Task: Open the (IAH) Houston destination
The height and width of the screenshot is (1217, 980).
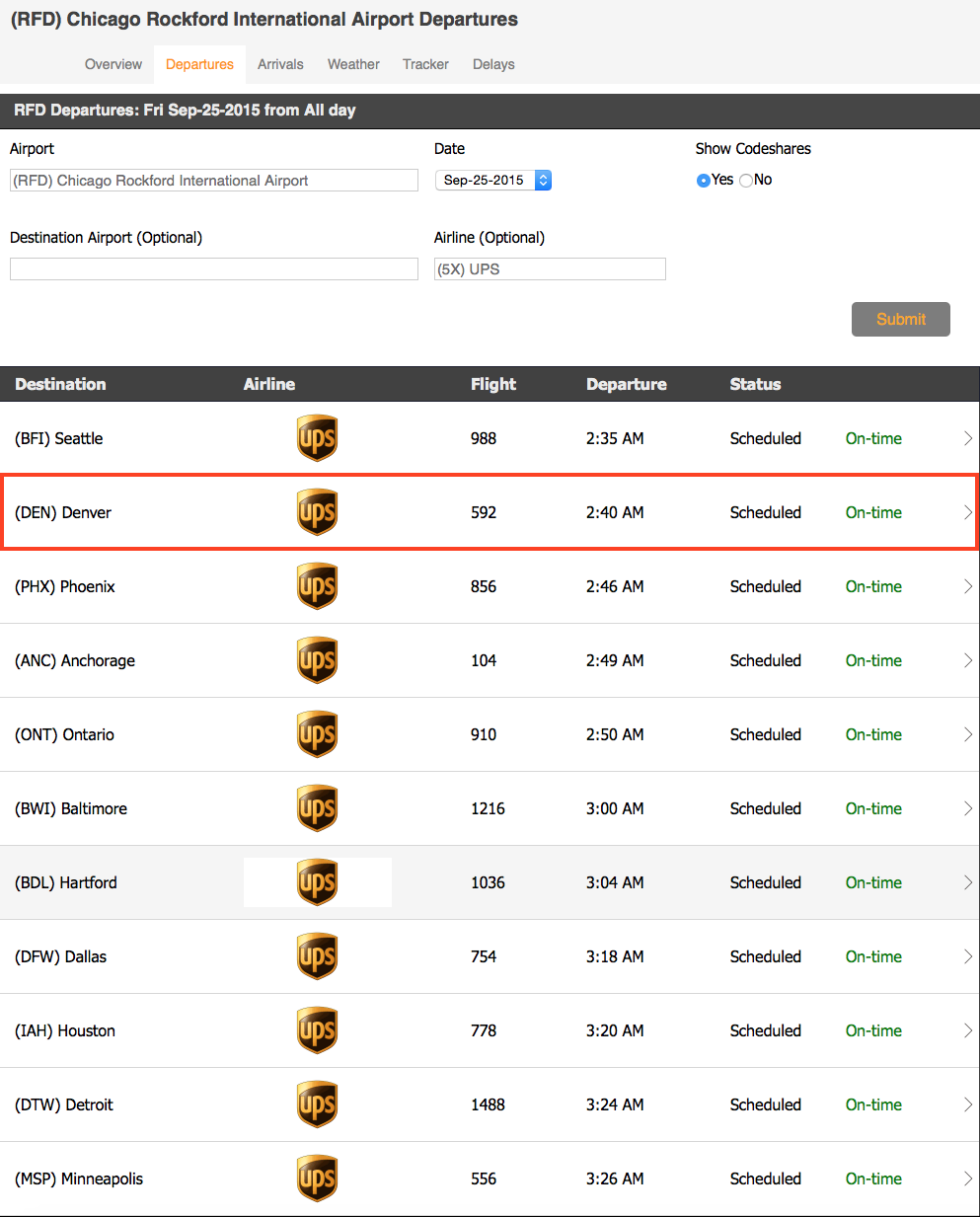Action: 65,1030
